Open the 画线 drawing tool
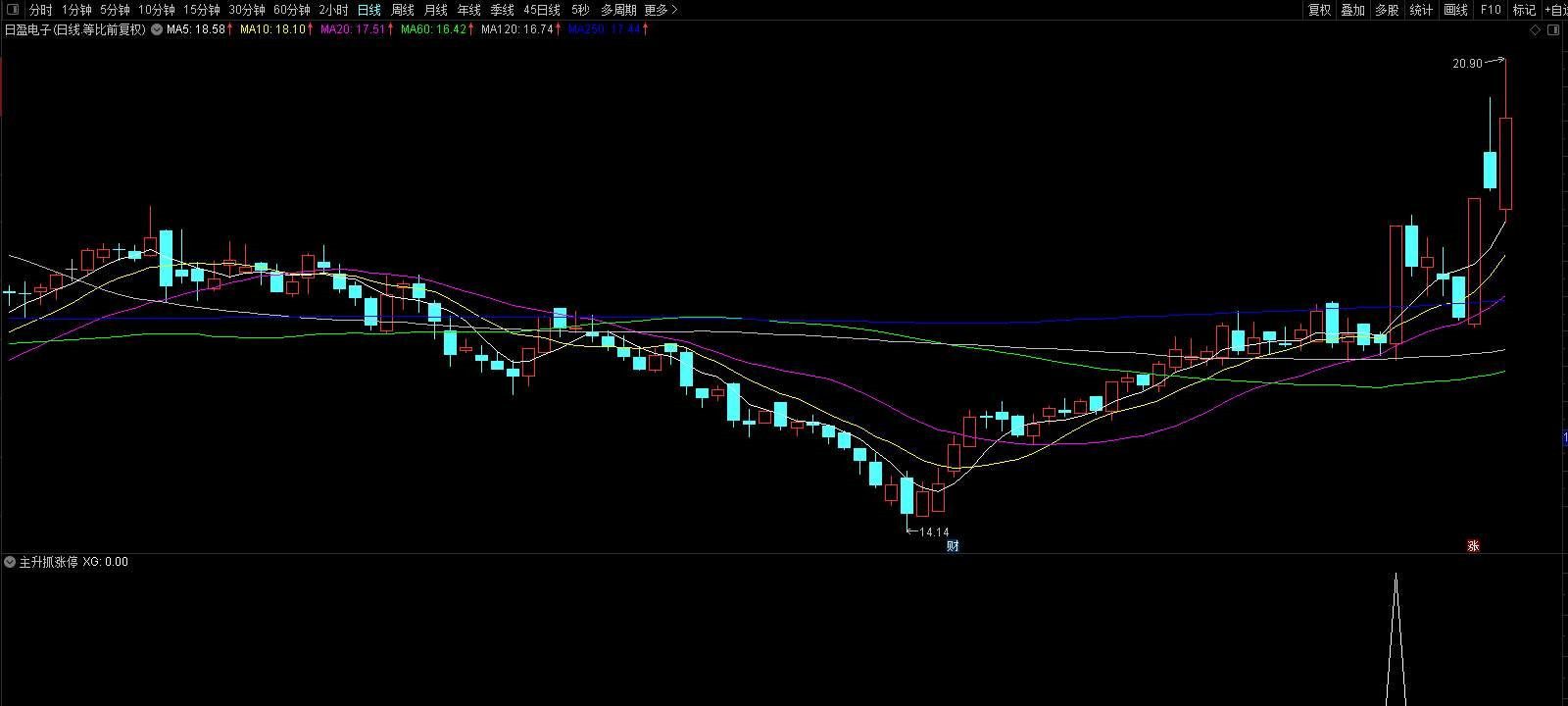Viewport: 1568px width, 706px height. coord(1456,10)
